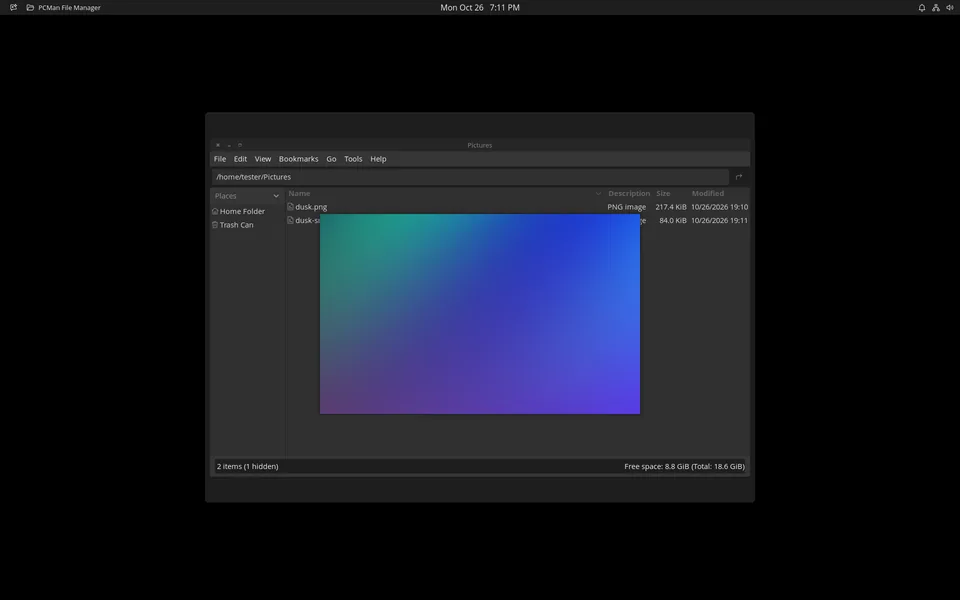Image resolution: width=960 pixels, height=600 pixels.
Task: Click the Pictures window title
Action: (479, 145)
